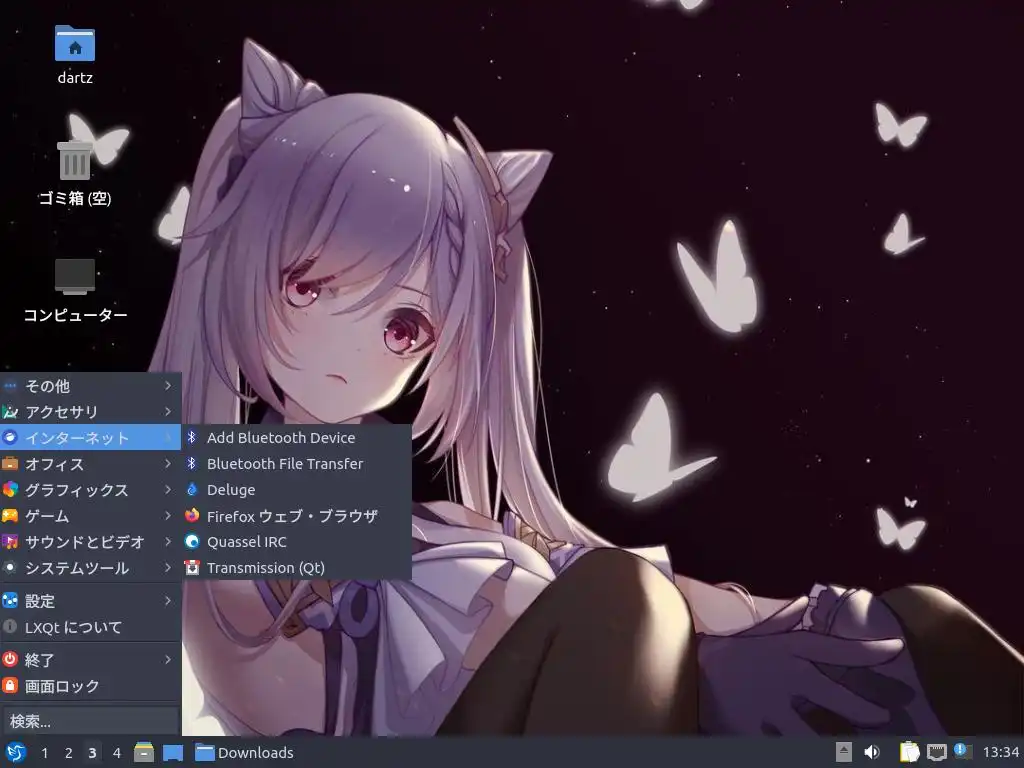The width and height of the screenshot is (1024, 768).
Task: Launch Deluge from Internet submenu
Action: click(297, 490)
